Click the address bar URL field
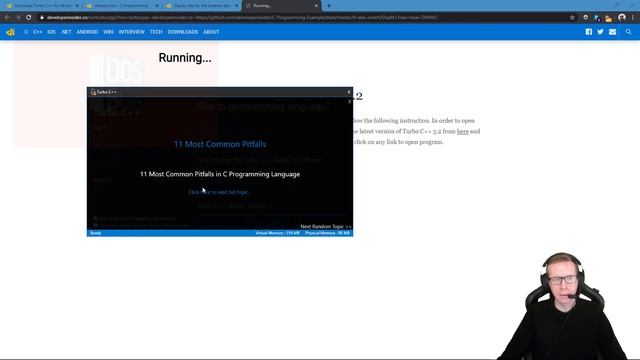This screenshot has width=640, height=360. (x=302, y=18)
